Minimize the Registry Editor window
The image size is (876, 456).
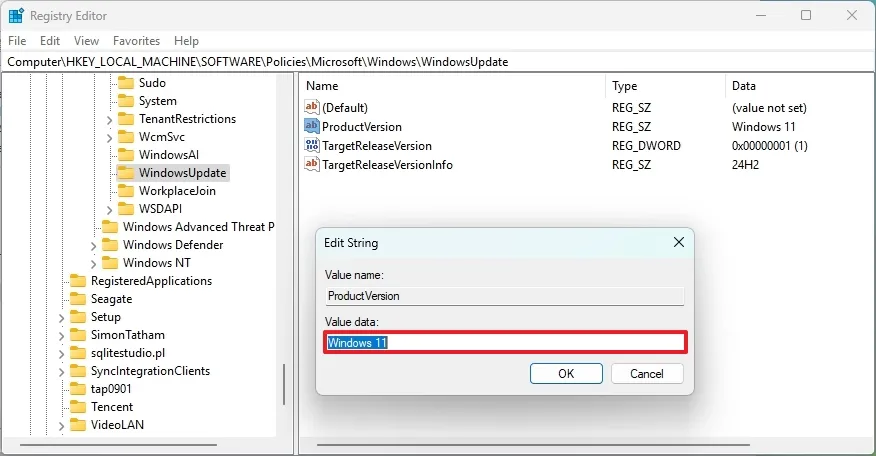(761, 15)
